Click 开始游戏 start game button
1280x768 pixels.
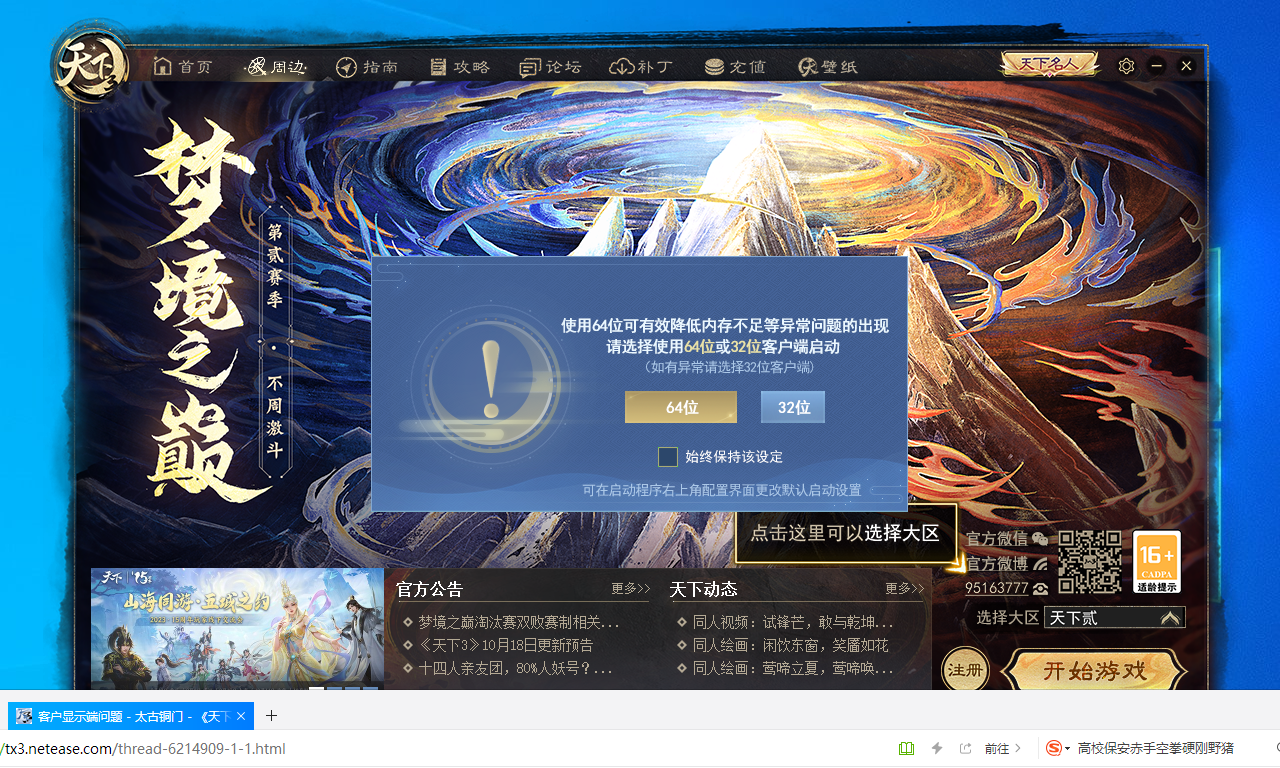pyautogui.click(x=1094, y=670)
